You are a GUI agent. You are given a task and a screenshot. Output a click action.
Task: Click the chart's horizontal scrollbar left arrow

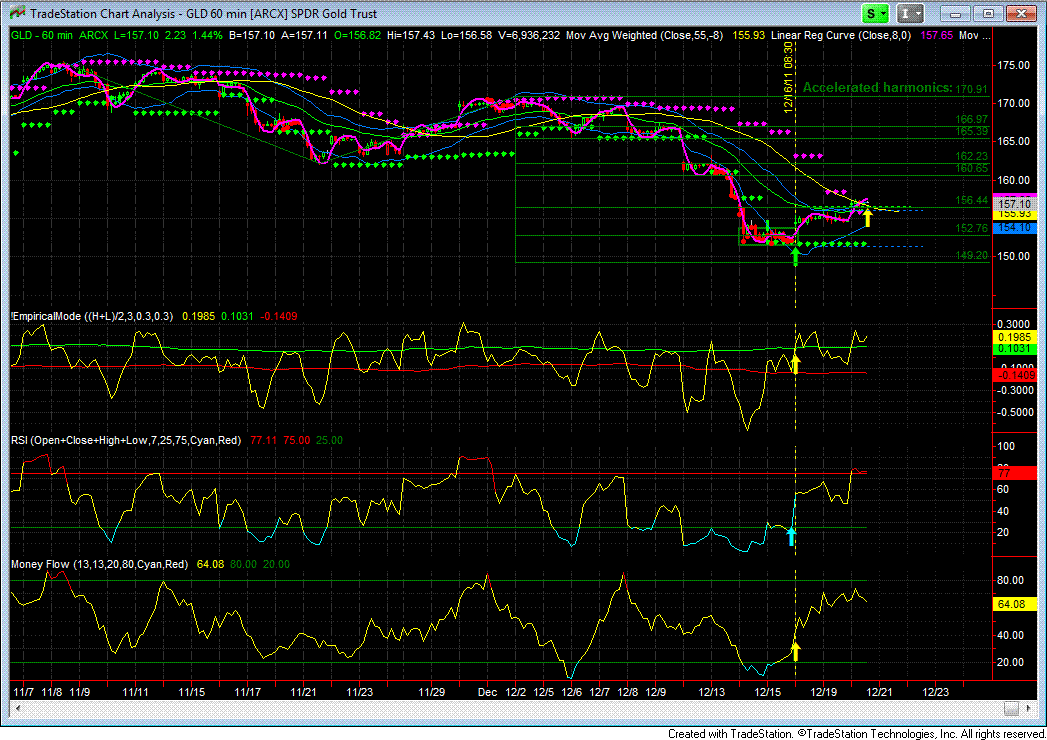[x=18, y=708]
